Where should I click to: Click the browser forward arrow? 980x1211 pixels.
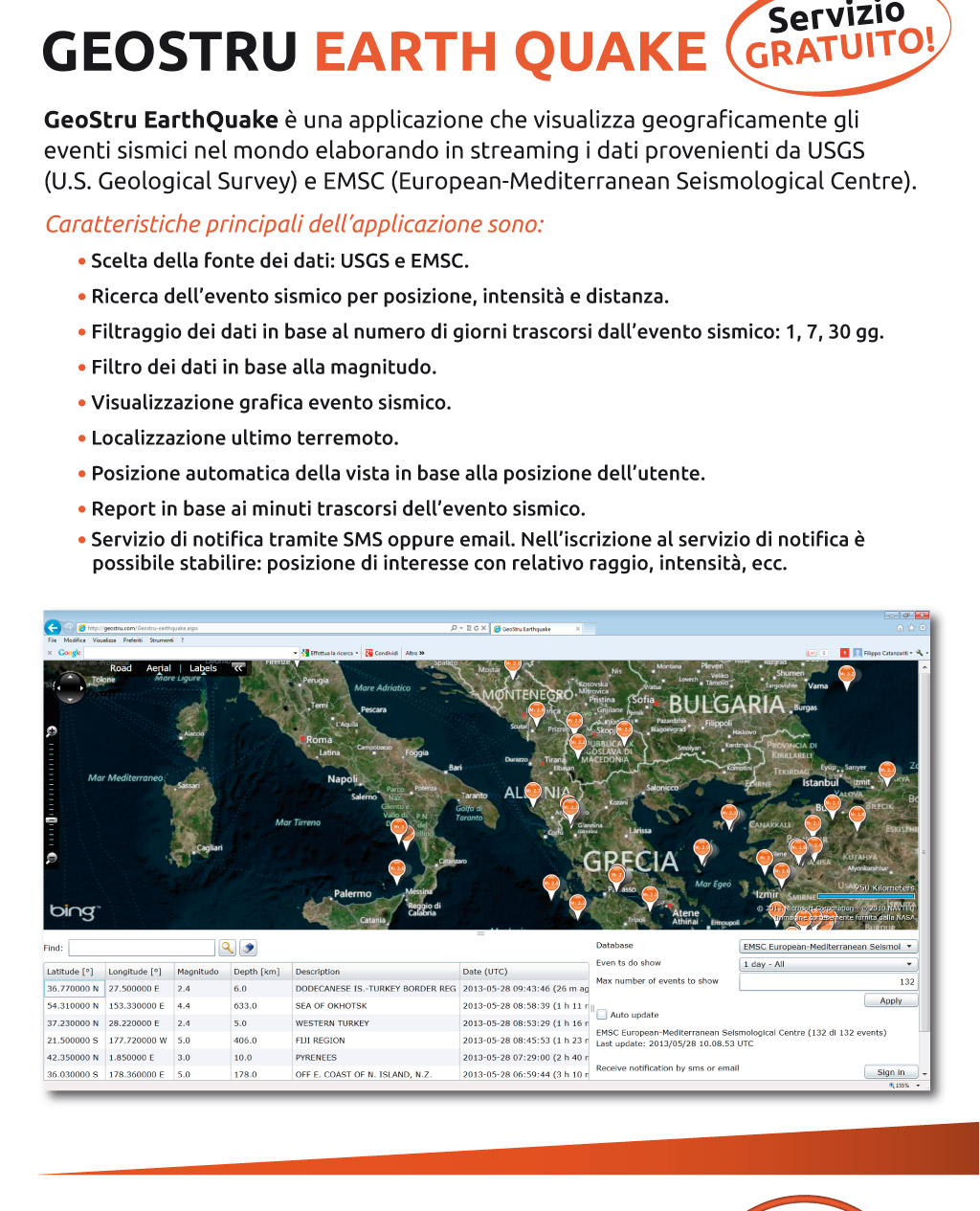tap(68, 628)
